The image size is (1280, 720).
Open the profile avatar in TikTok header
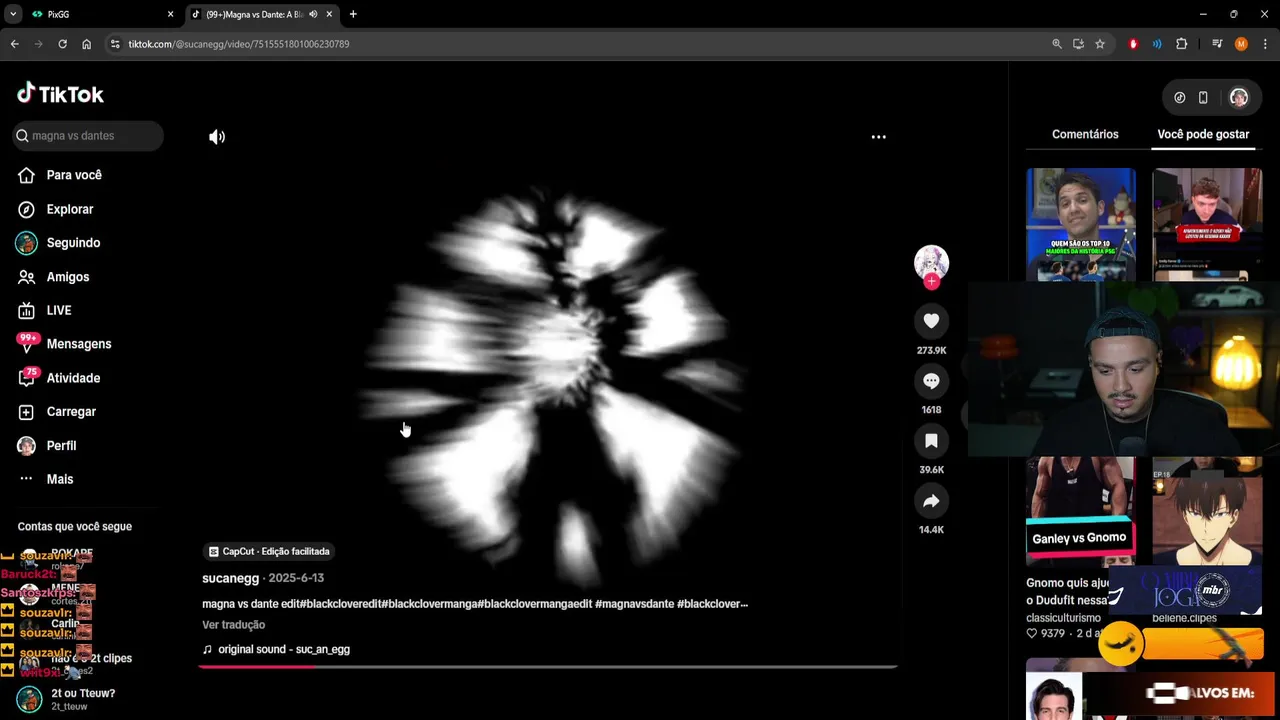point(1239,97)
